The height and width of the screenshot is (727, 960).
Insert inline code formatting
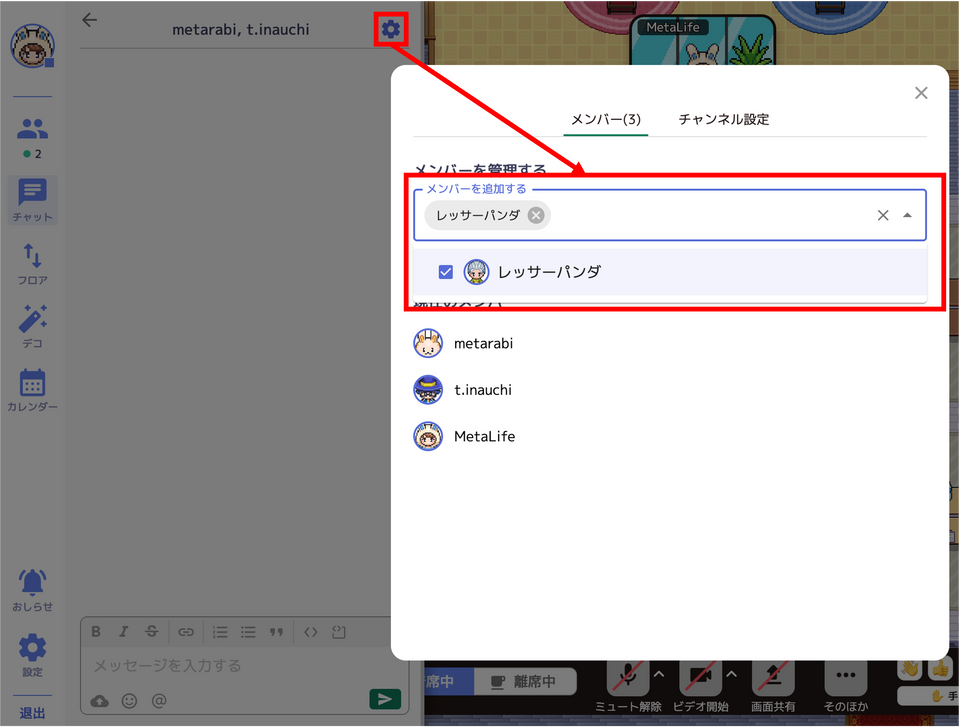[310, 632]
